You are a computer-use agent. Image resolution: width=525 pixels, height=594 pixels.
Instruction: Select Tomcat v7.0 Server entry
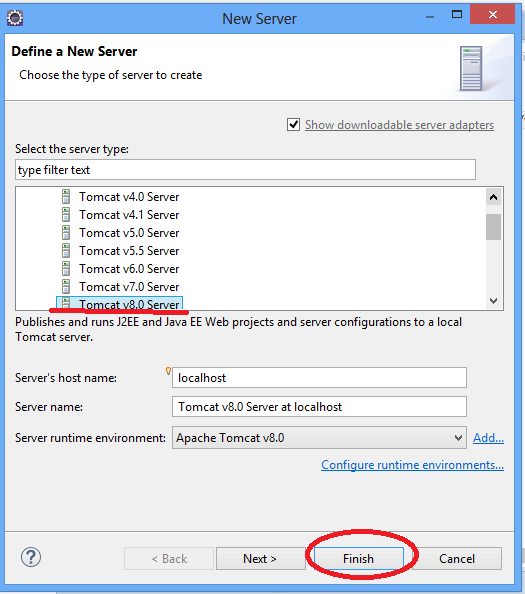point(129,287)
